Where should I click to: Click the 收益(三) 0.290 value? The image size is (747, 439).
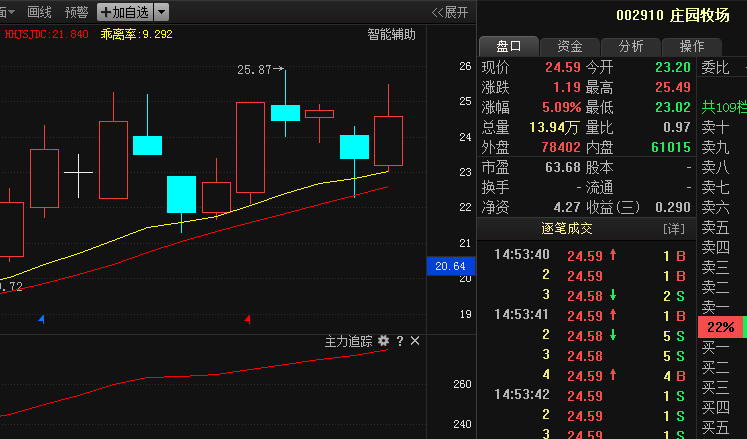coord(673,207)
